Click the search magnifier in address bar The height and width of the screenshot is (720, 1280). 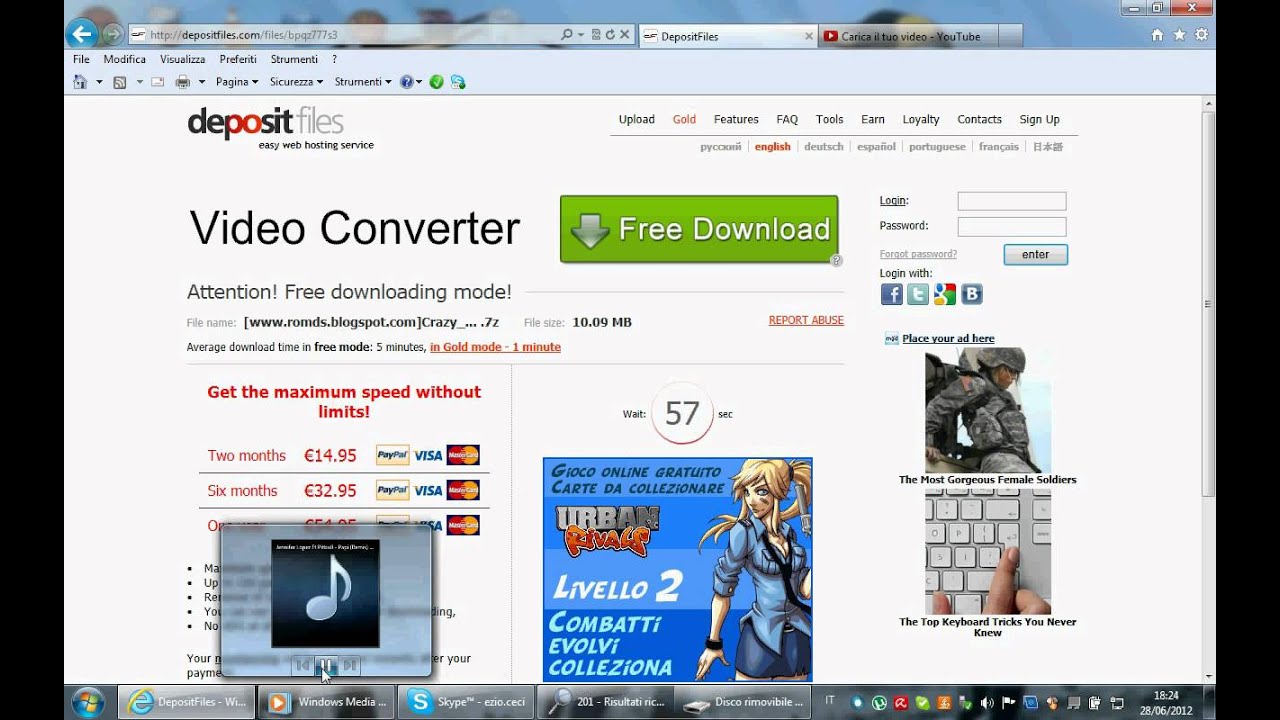[567, 34]
